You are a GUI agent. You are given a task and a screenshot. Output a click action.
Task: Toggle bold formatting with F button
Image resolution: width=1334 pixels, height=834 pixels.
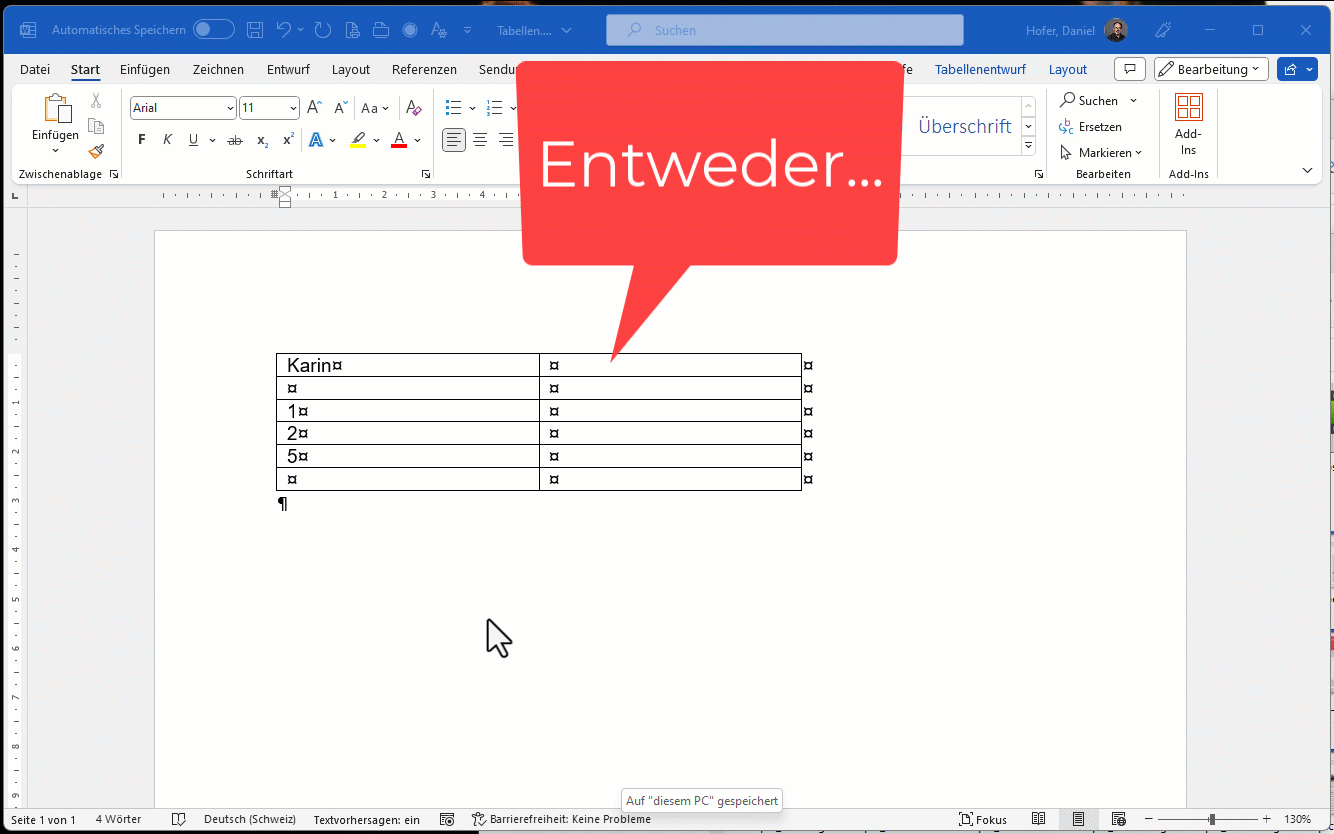(142, 140)
